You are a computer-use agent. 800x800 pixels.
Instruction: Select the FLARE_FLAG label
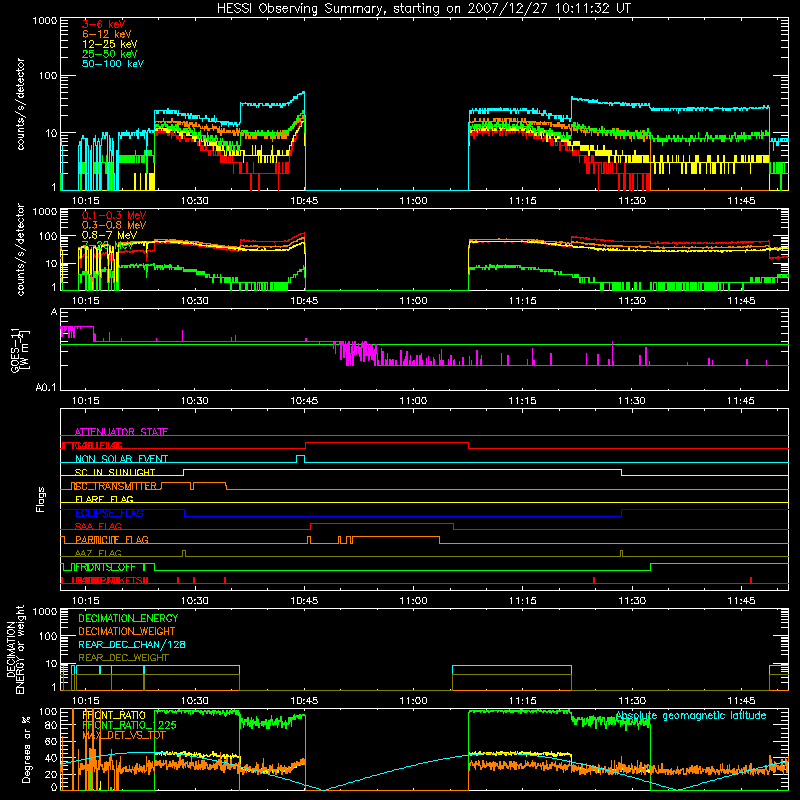click(104, 499)
